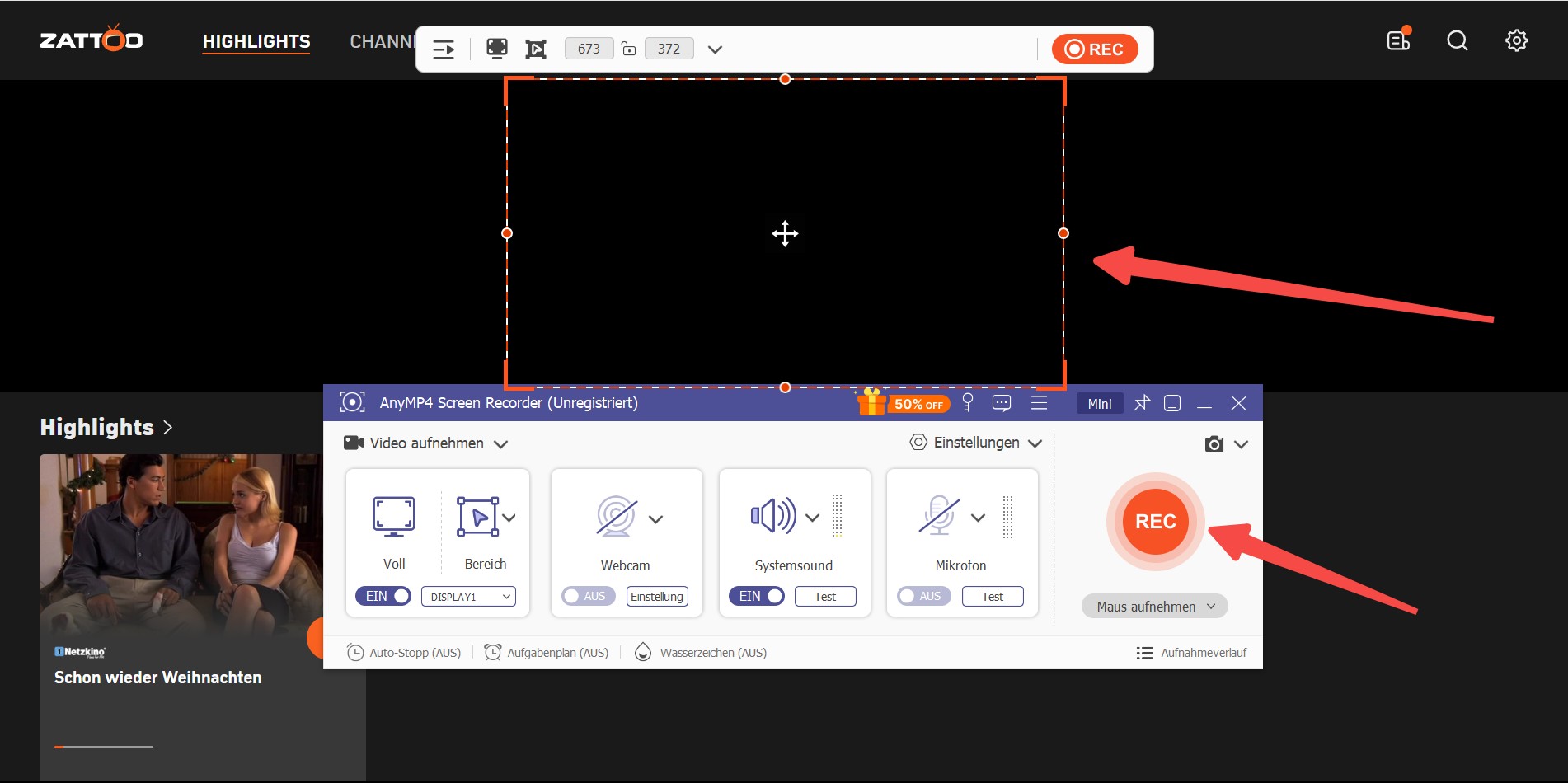Click the Webcam icon
The image size is (1568, 783).
[616, 518]
